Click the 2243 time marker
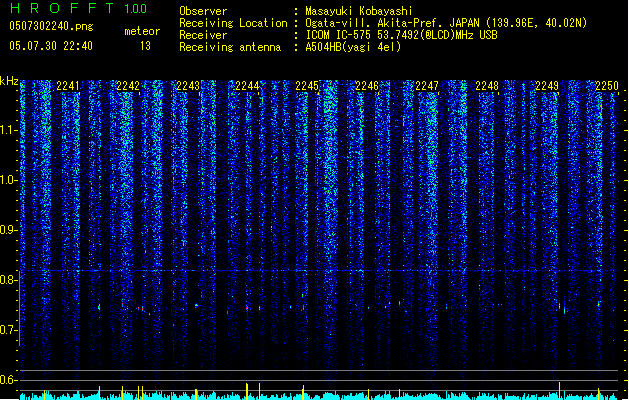 188,86
